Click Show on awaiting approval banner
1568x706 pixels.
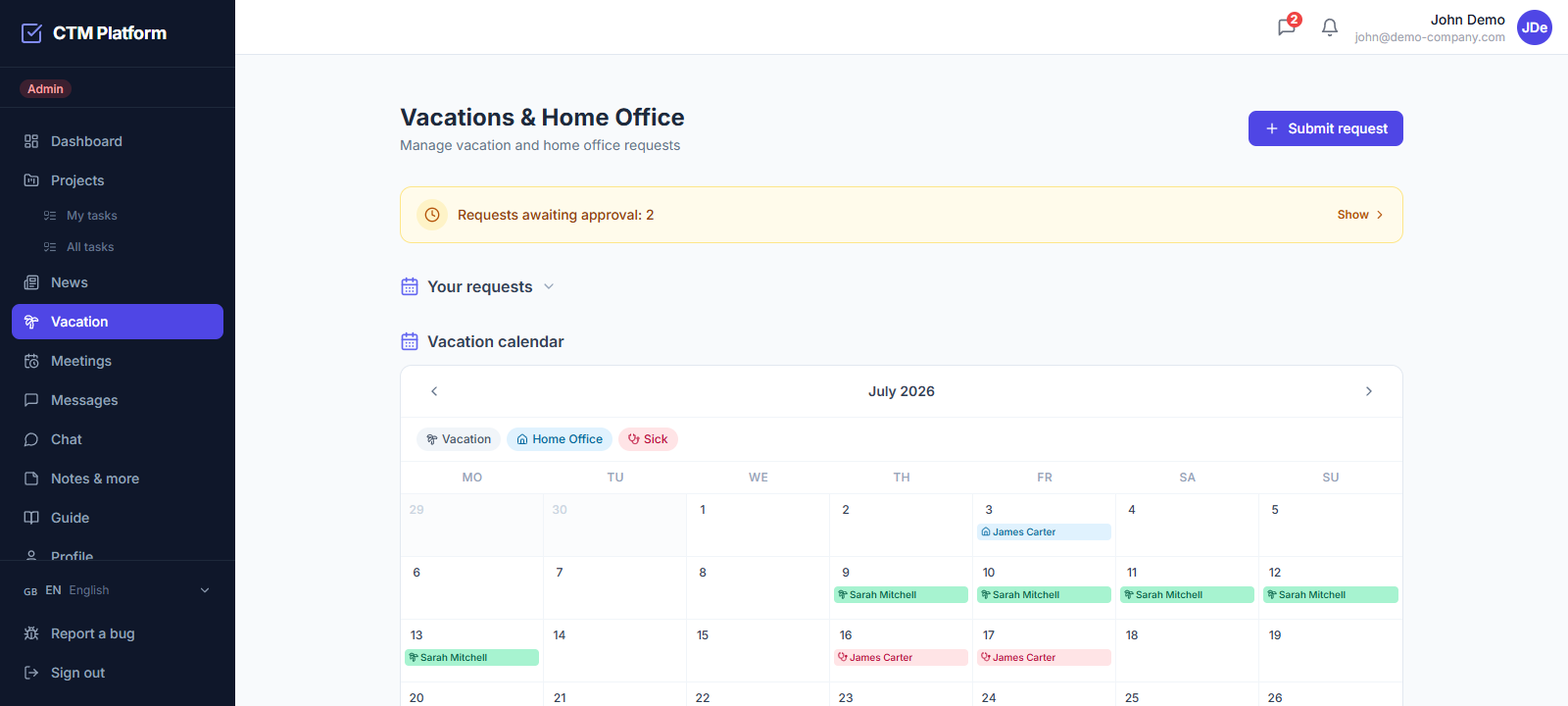[1360, 215]
